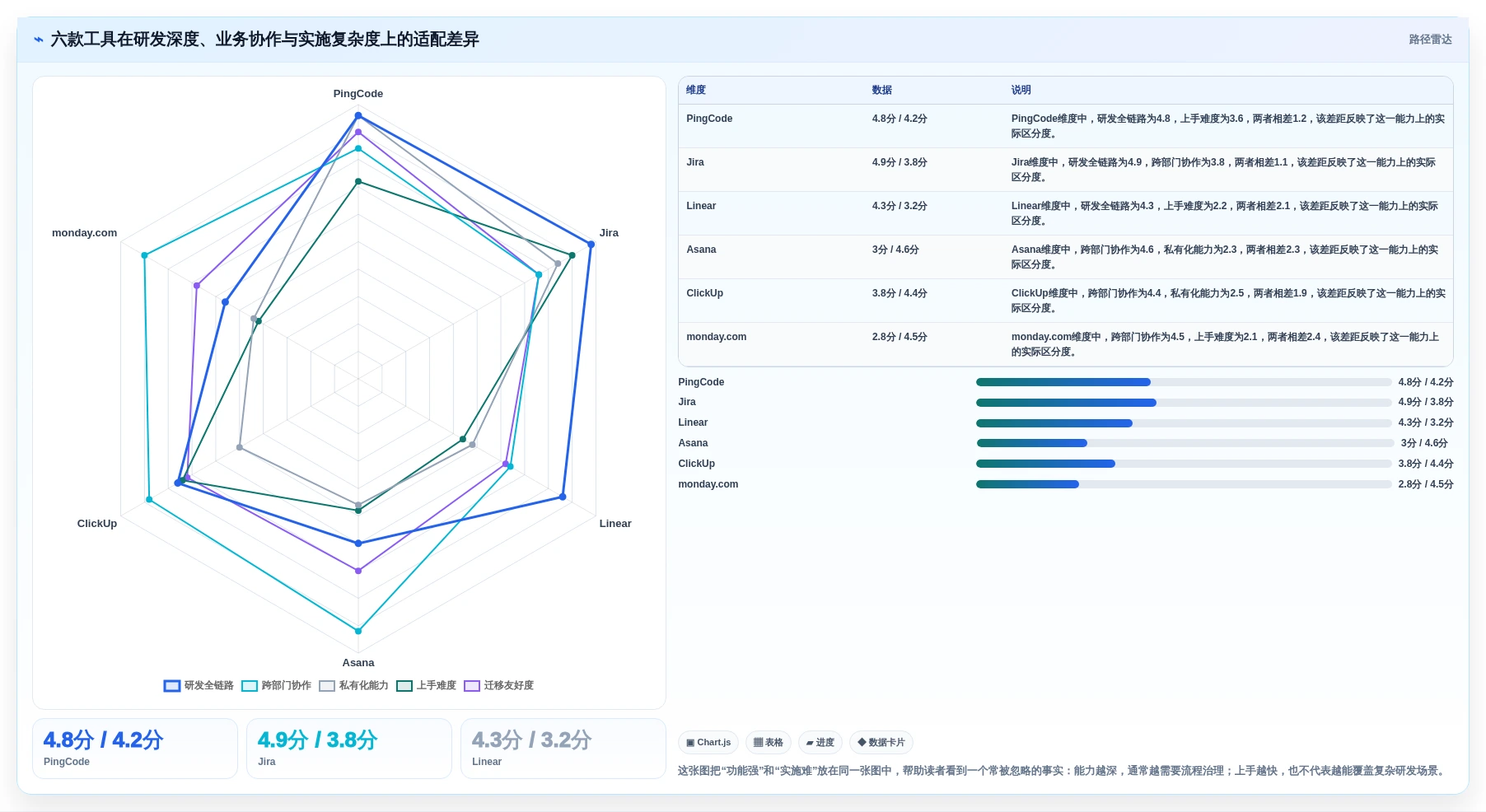Toggle the 研发全链路 legend series
Viewport: 1486px width, 812px height.
tap(199, 686)
